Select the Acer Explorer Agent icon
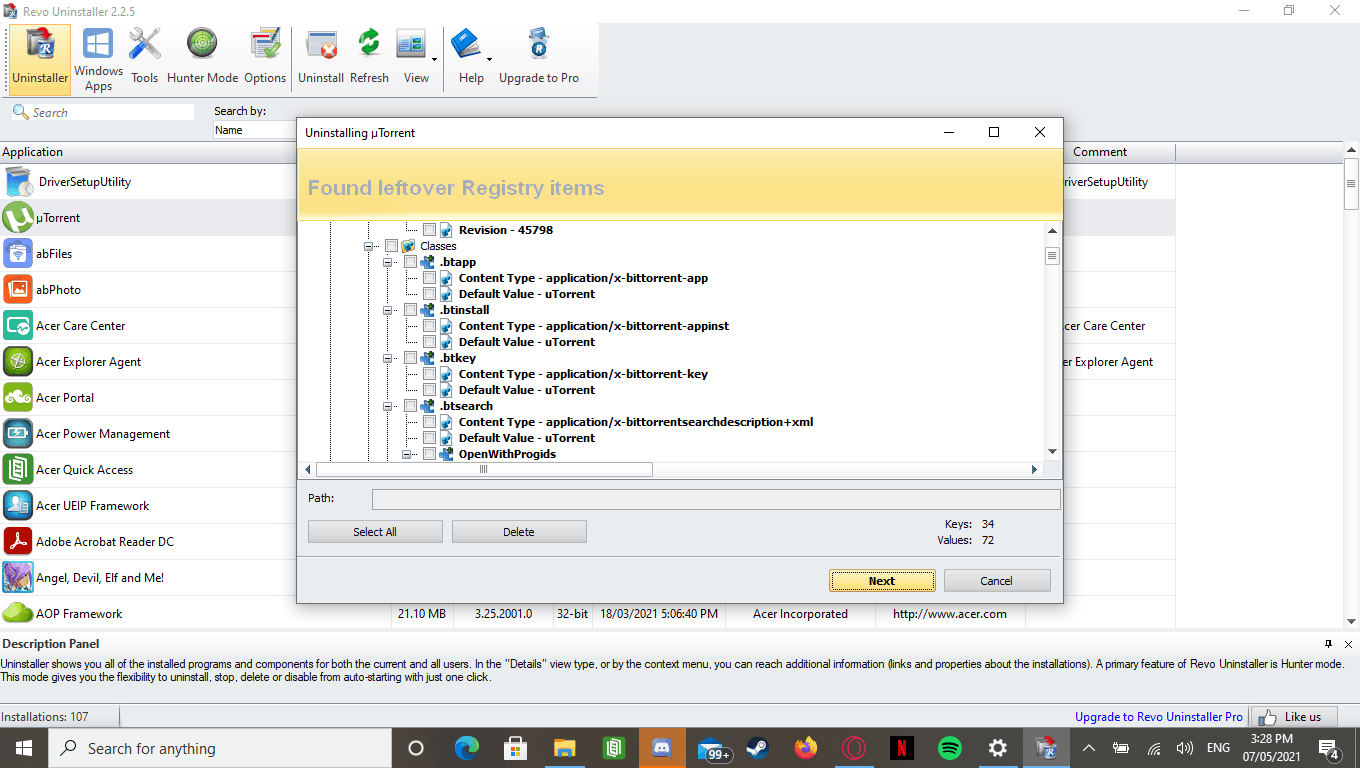This screenshot has width=1360, height=768. point(18,362)
